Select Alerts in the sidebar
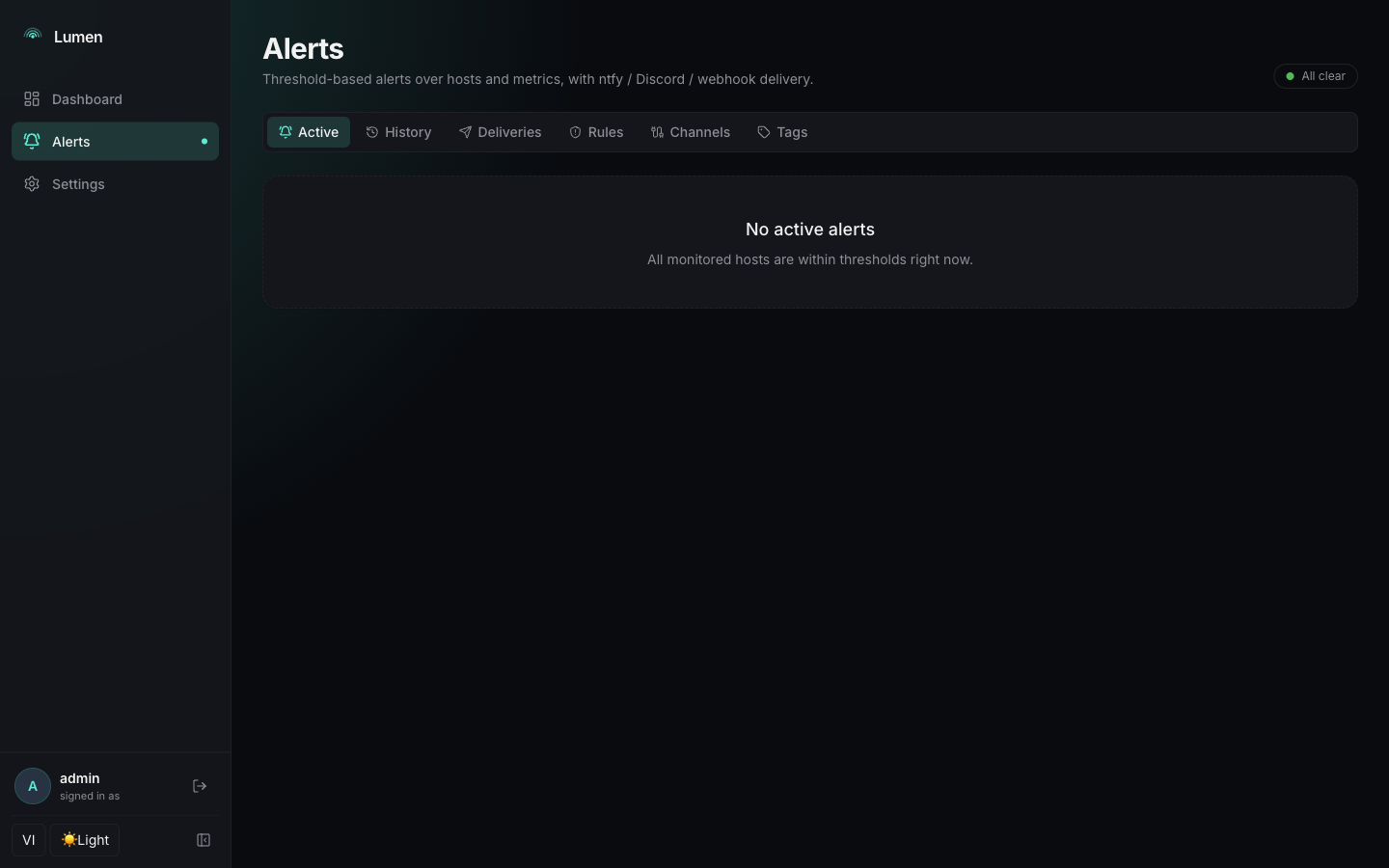This screenshot has width=1389, height=868. pos(115,142)
